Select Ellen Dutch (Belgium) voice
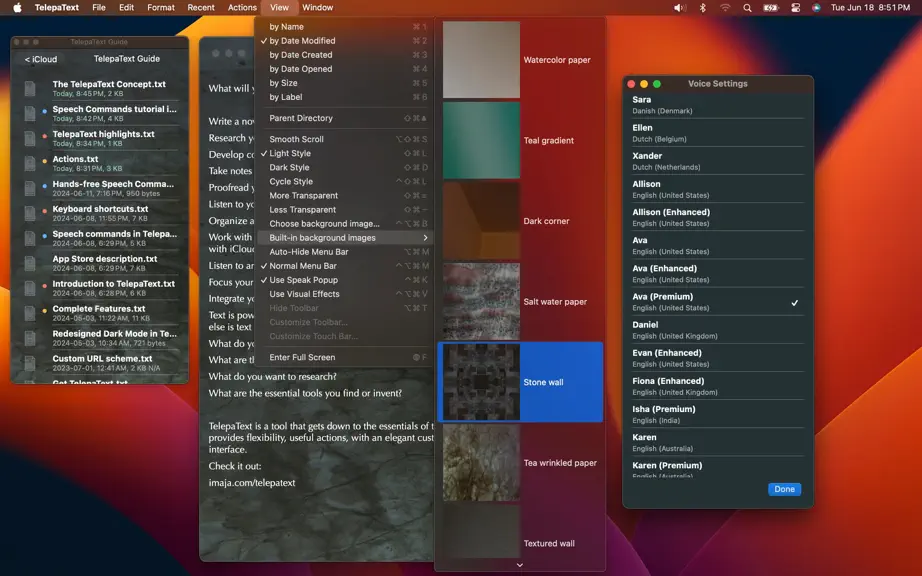 717,133
